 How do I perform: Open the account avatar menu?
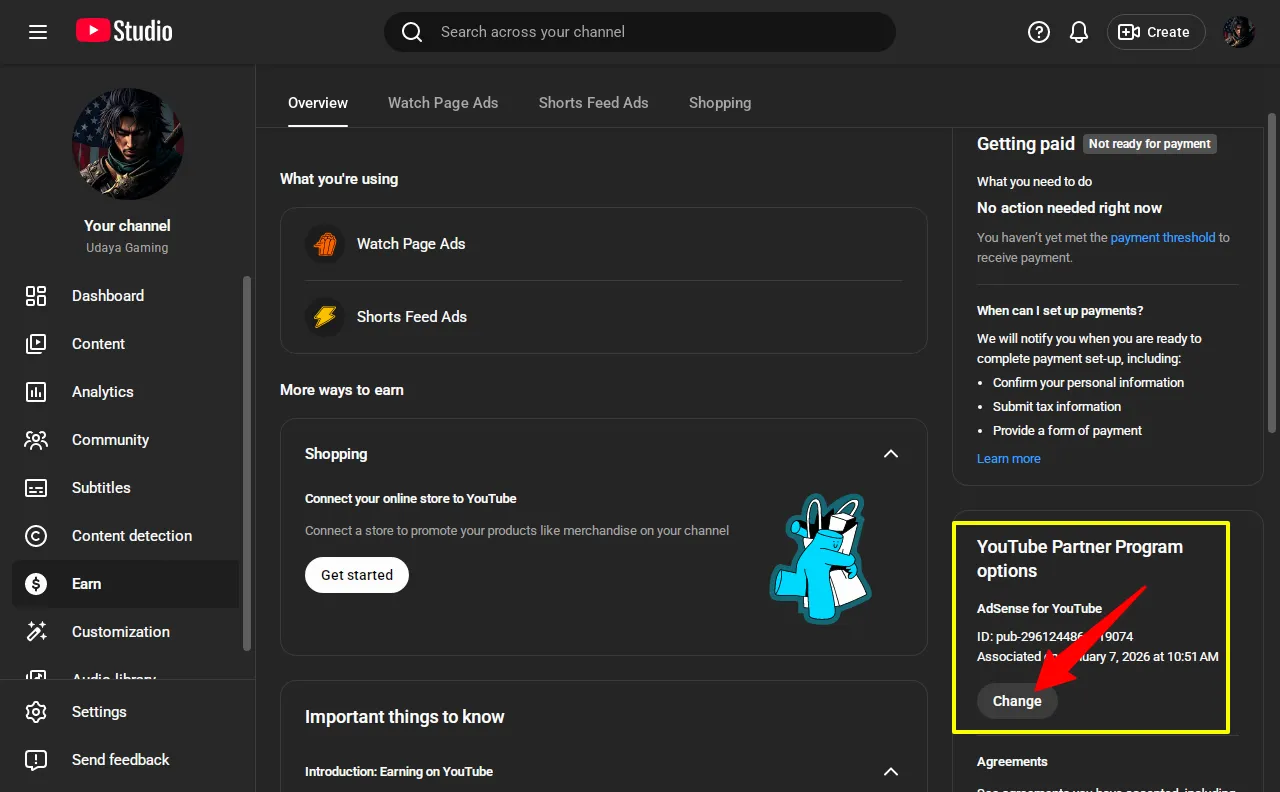(1239, 32)
